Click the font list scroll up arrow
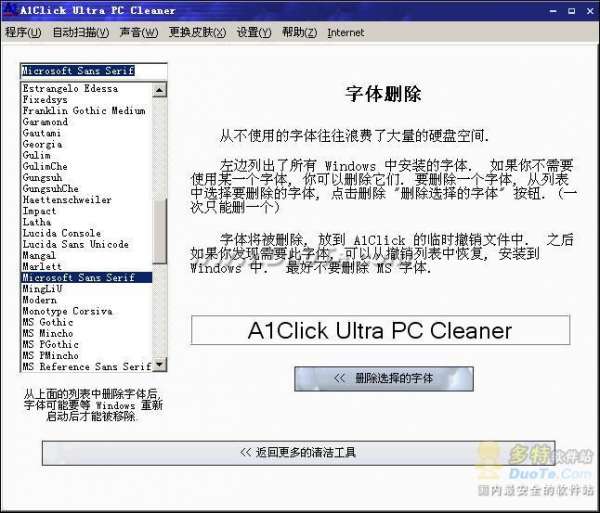600x513 pixels. click(159, 90)
